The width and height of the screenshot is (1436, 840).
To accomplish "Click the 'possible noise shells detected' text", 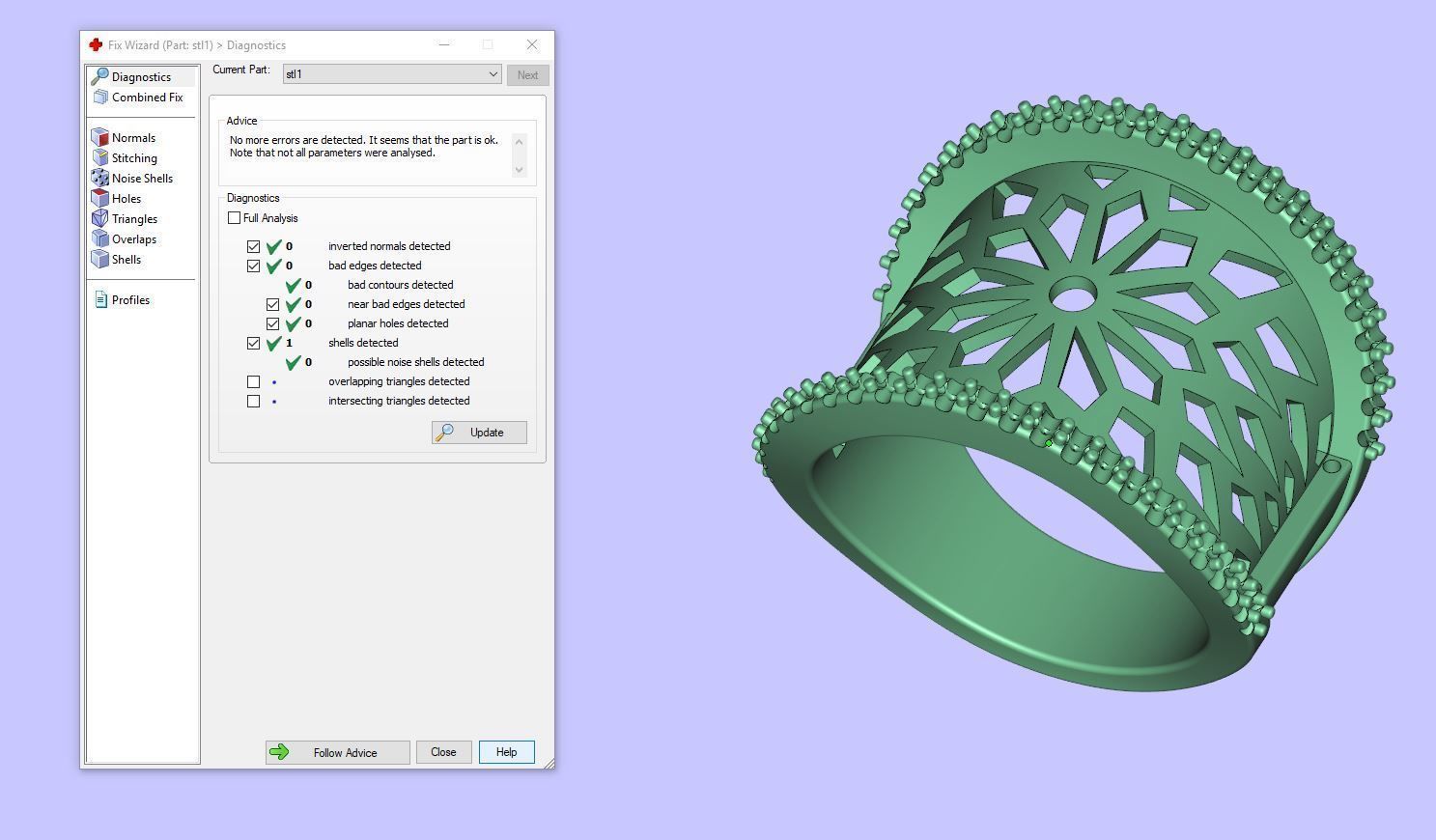I will click(x=415, y=362).
